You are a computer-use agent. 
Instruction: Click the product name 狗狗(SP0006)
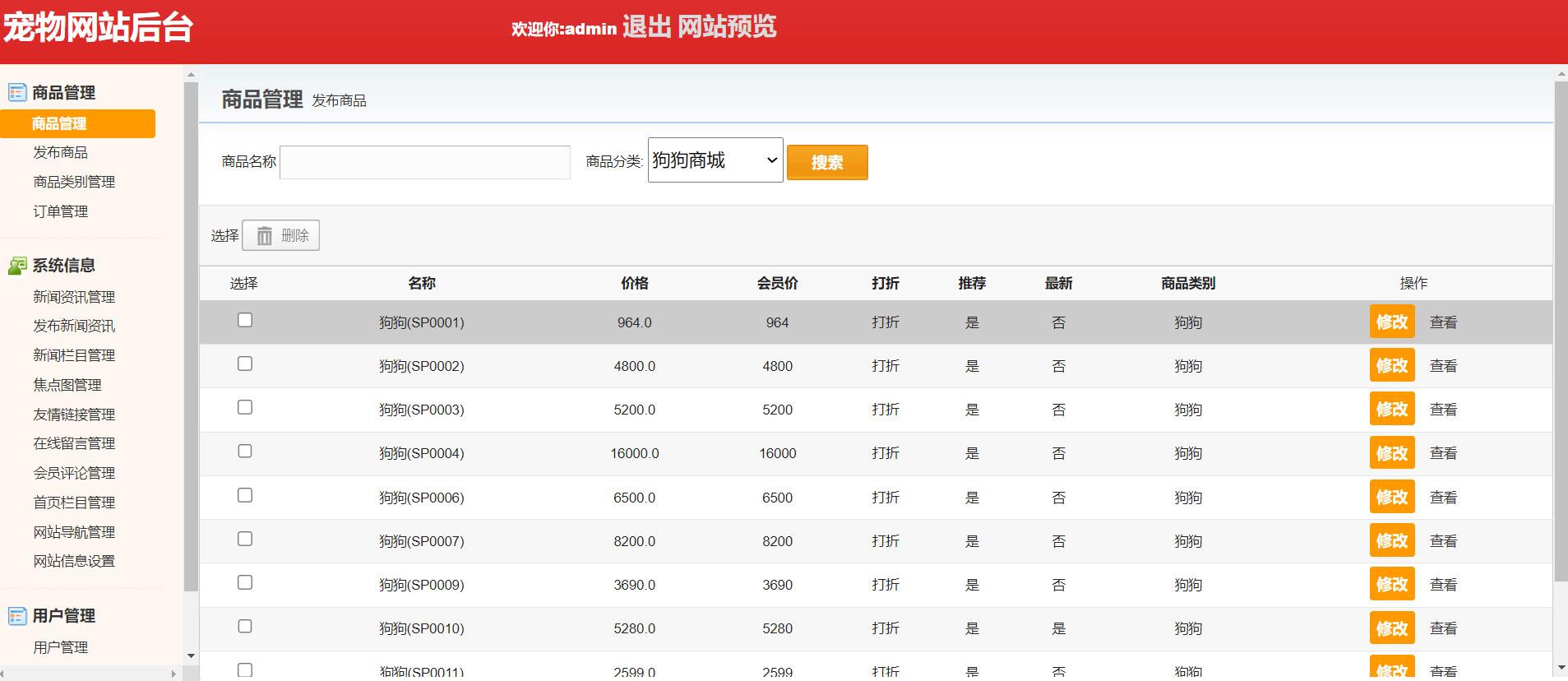(x=422, y=498)
